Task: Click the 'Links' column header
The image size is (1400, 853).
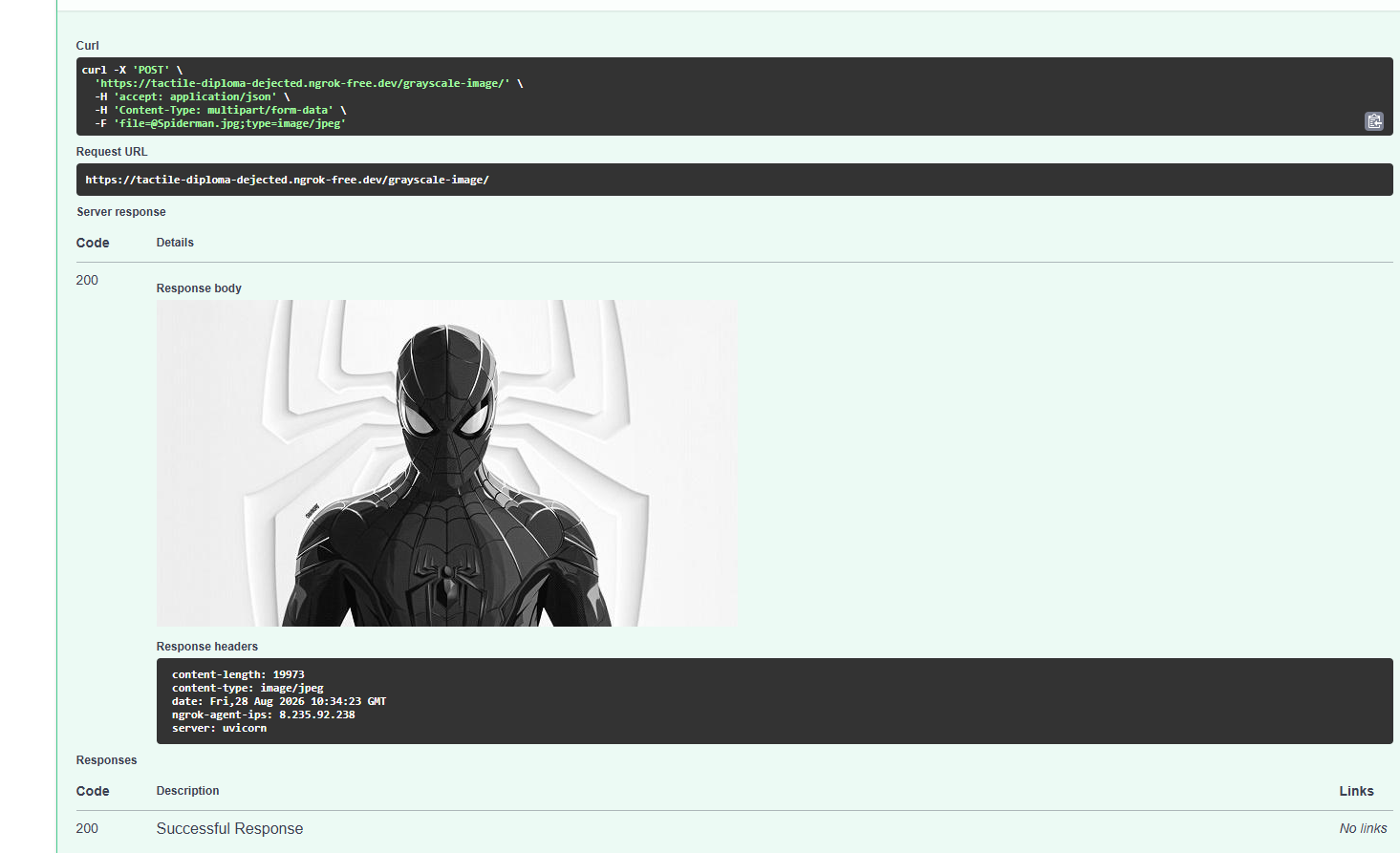Action: (x=1356, y=791)
